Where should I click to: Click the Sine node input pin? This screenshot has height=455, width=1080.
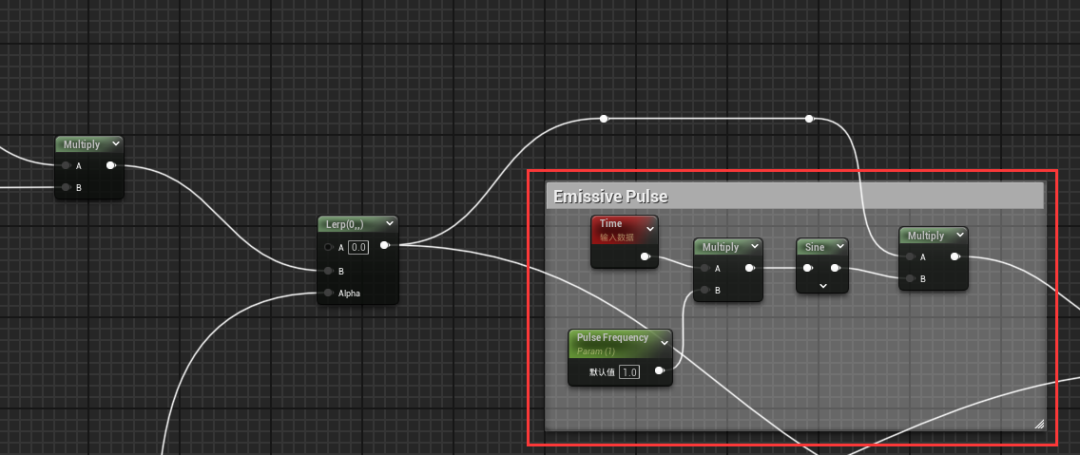[807, 268]
